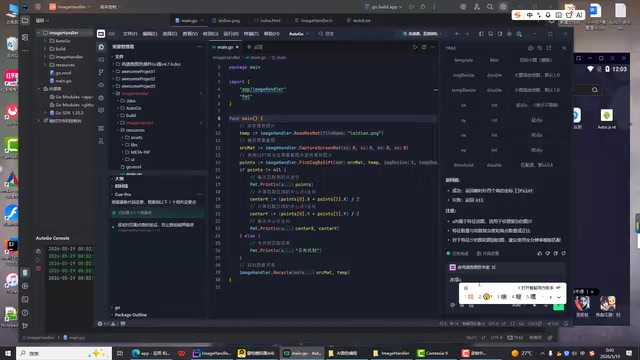Expand the assets folder
The image size is (640, 360).
[x=136, y=138]
